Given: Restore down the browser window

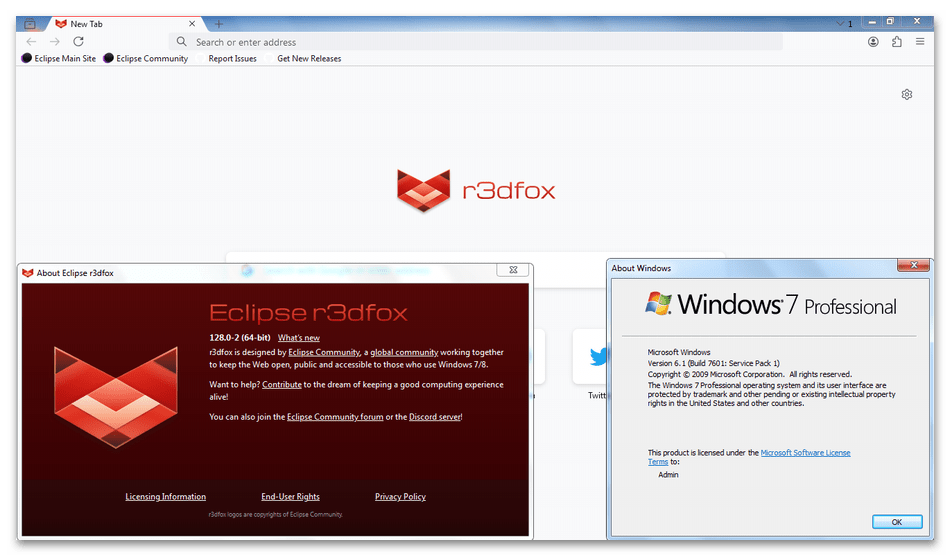Looking at the screenshot, I should point(890,22).
